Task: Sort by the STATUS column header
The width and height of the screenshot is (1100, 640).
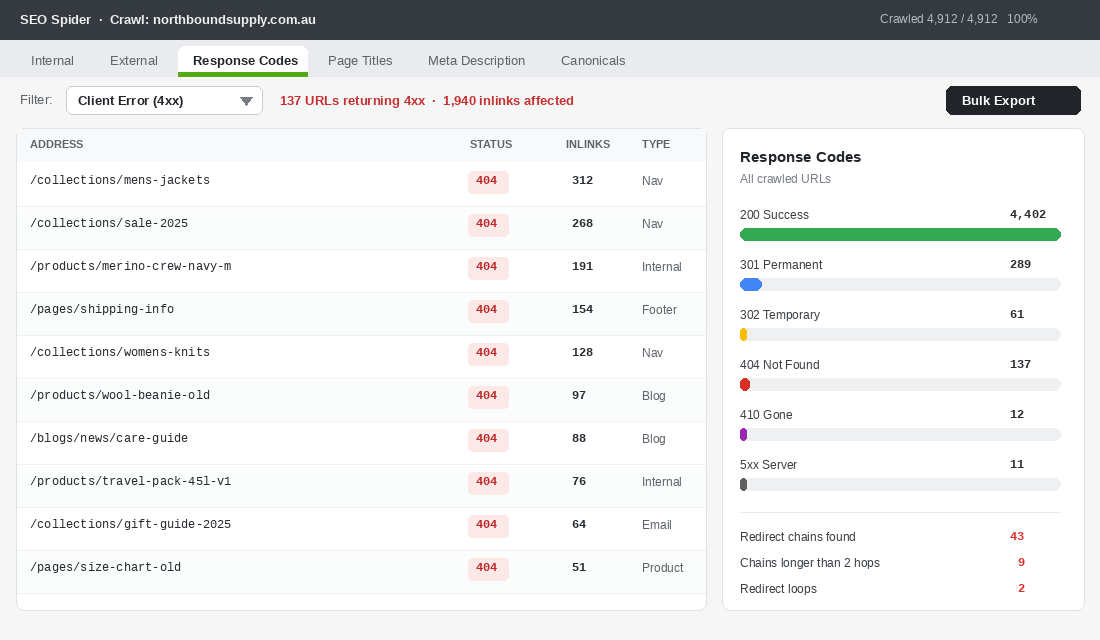Action: (x=490, y=144)
